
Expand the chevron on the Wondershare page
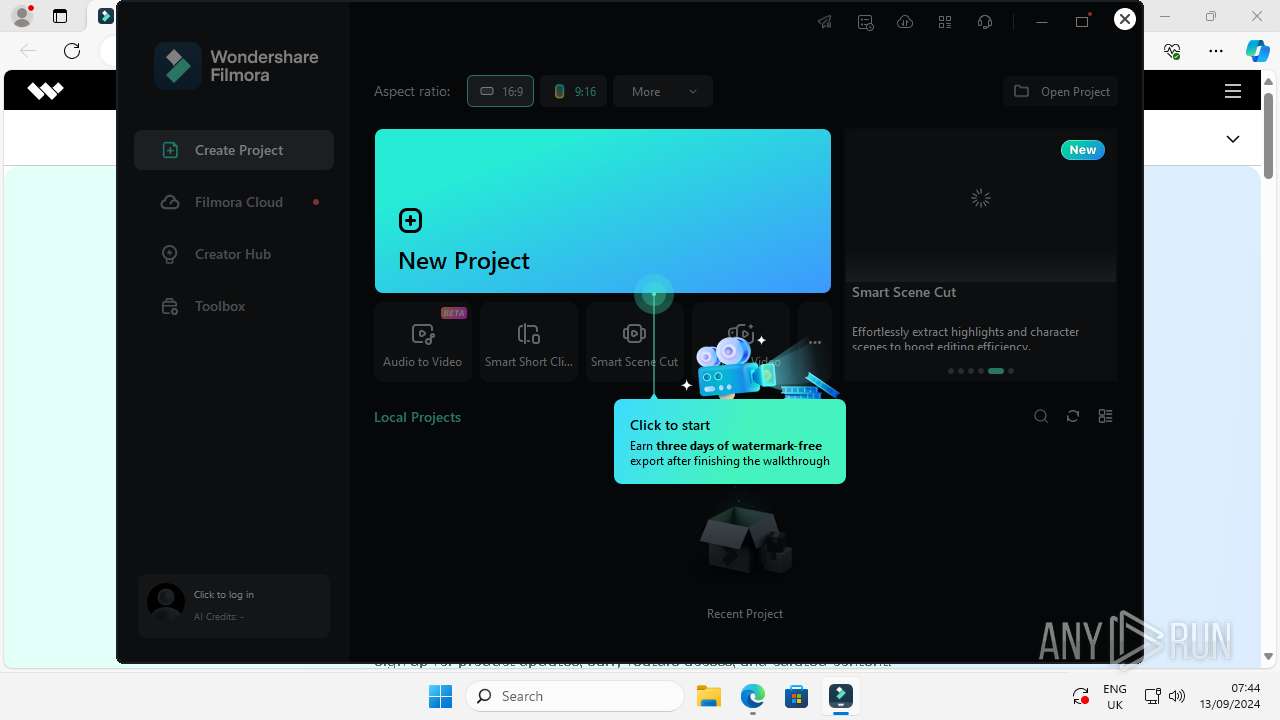click(x=1233, y=139)
